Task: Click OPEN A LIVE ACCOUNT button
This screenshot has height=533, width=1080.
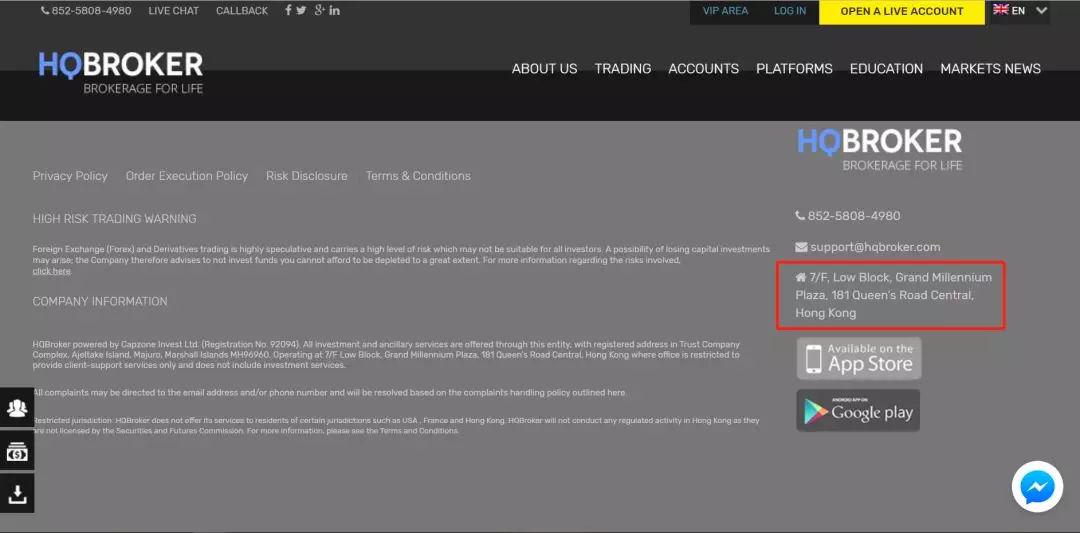Action: [902, 12]
